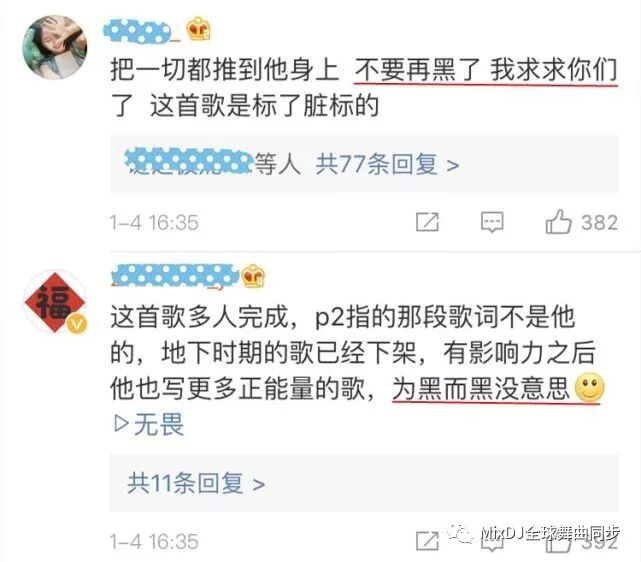Reply to first comment with speech-bubble icon
This screenshot has width=641, height=562.
(492, 222)
